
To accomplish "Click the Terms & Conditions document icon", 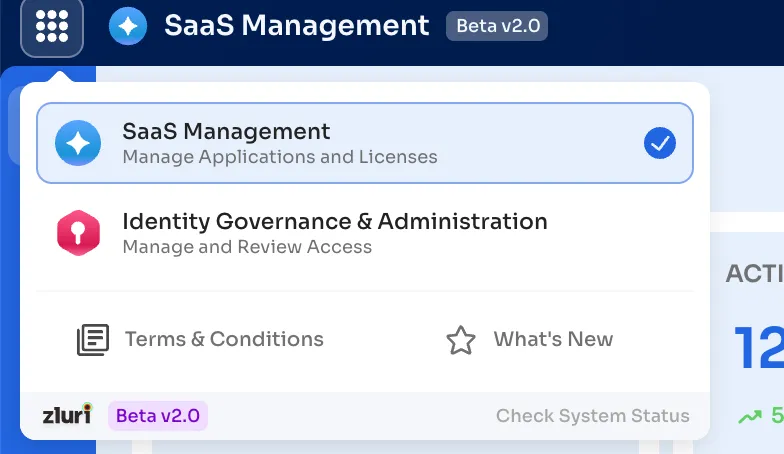I will (93, 340).
